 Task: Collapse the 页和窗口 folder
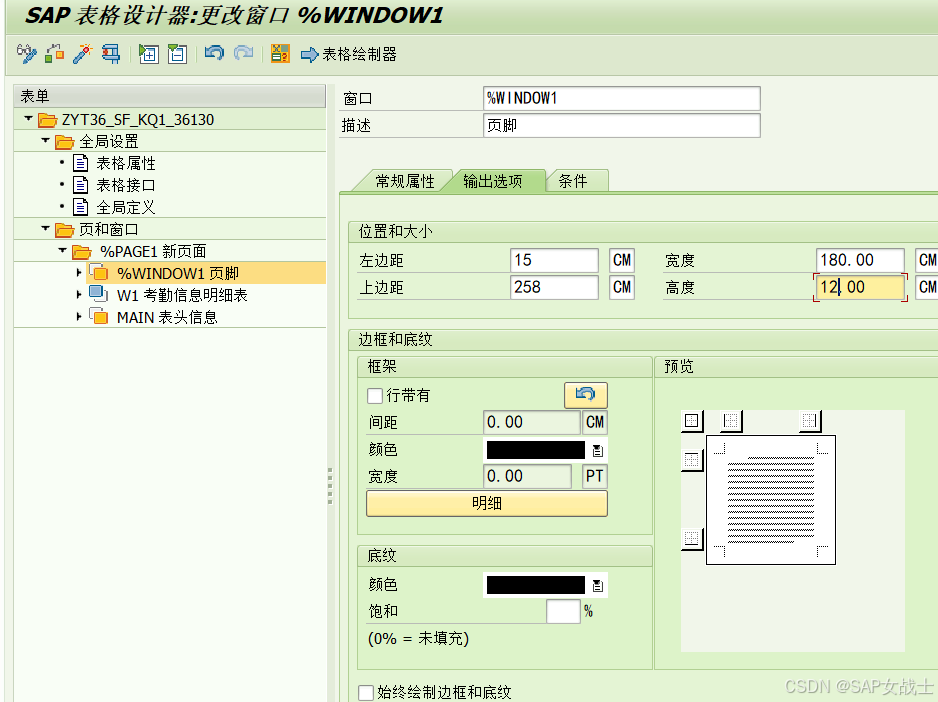45,228
